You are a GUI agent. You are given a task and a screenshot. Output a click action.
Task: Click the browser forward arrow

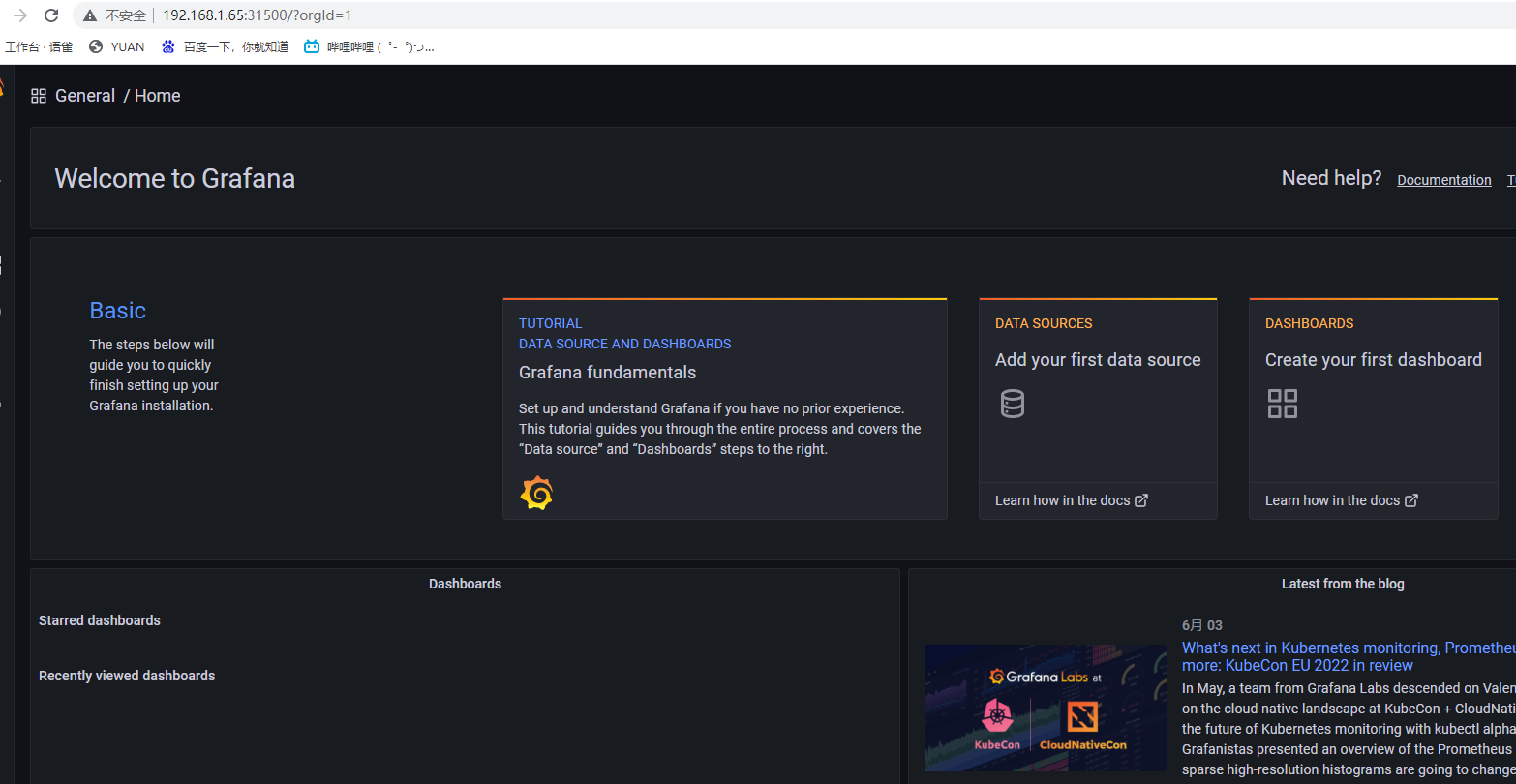tap(20, 15)
